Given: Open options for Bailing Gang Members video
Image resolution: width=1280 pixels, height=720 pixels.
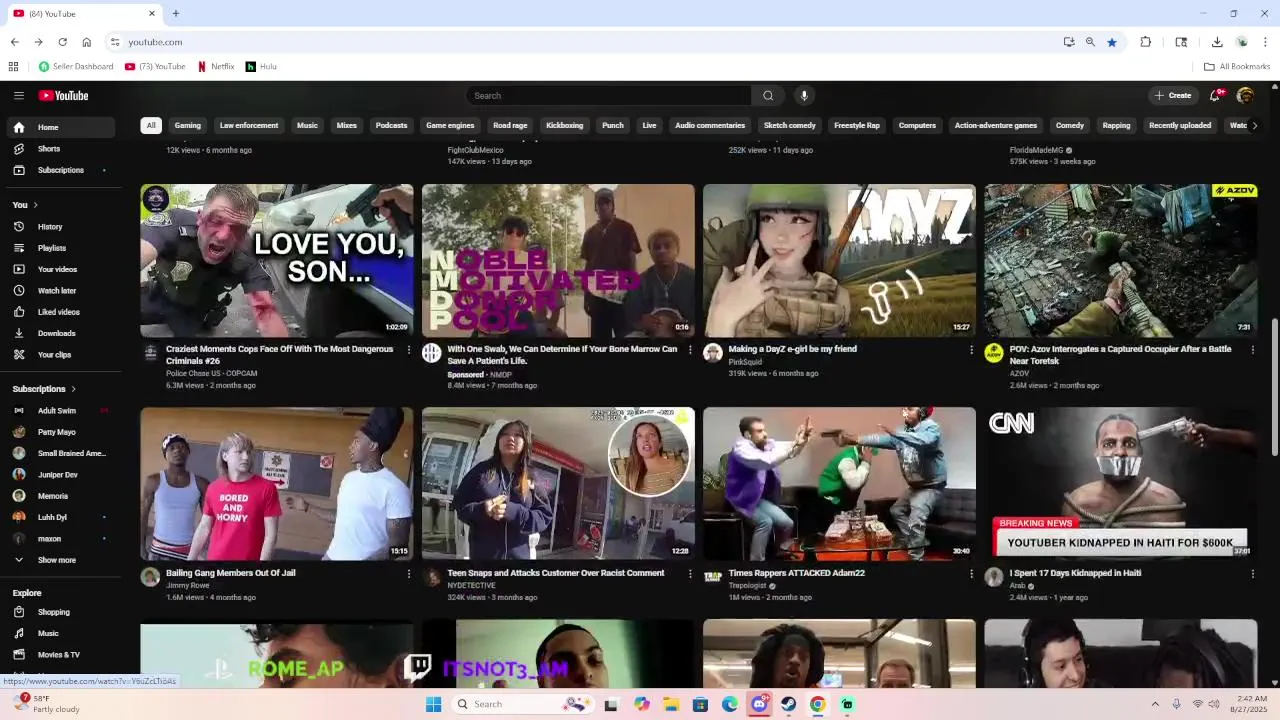Looking at the screenshot, I should click(408, 574).
